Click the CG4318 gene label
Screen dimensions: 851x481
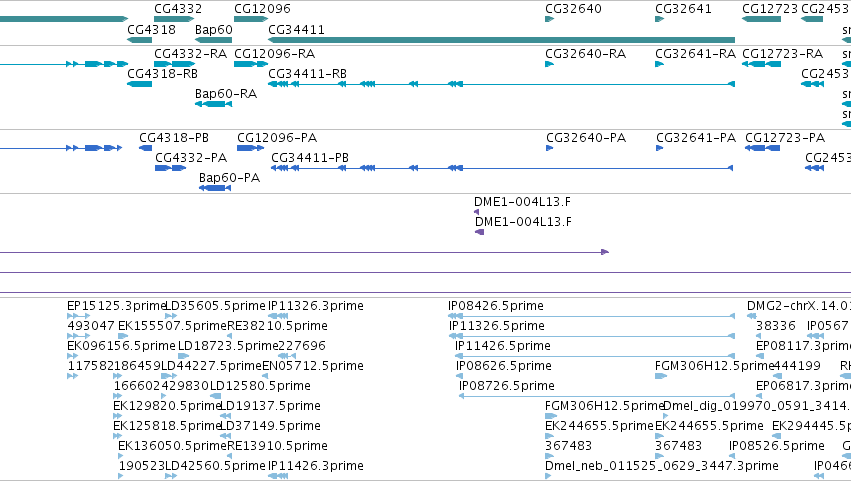(x=151, y=29)
